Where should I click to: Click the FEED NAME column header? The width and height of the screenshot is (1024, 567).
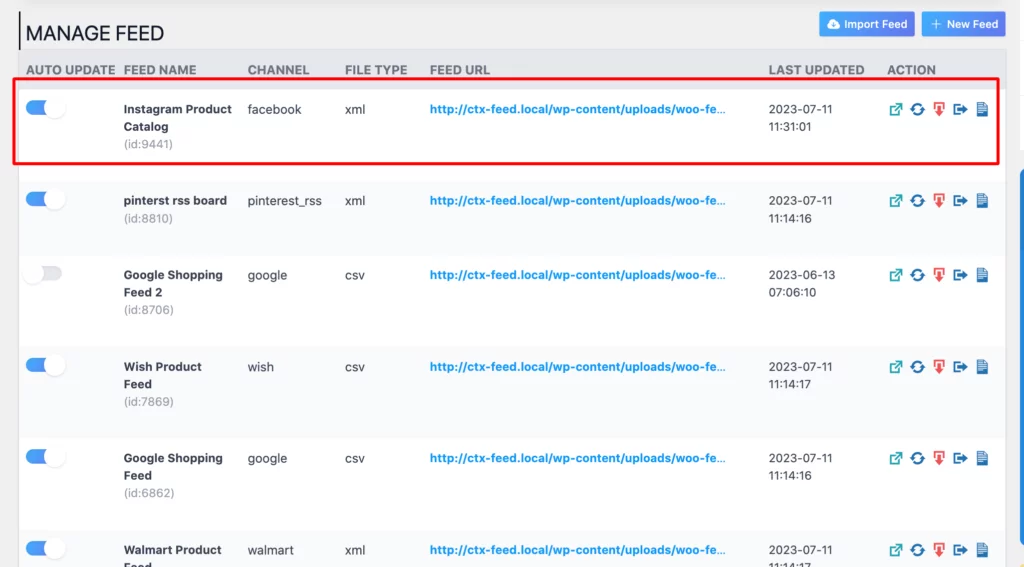[x=160, y=70]
